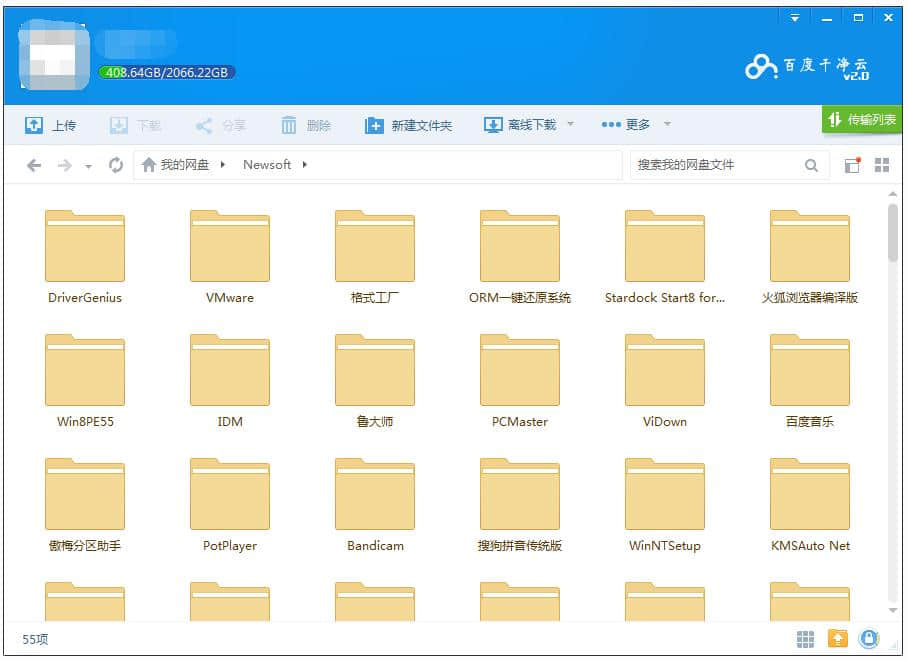Click the home icon in path bar
The width and height of the screenshot is (908, 660).
pyautogui.click(x=149, y=165)
